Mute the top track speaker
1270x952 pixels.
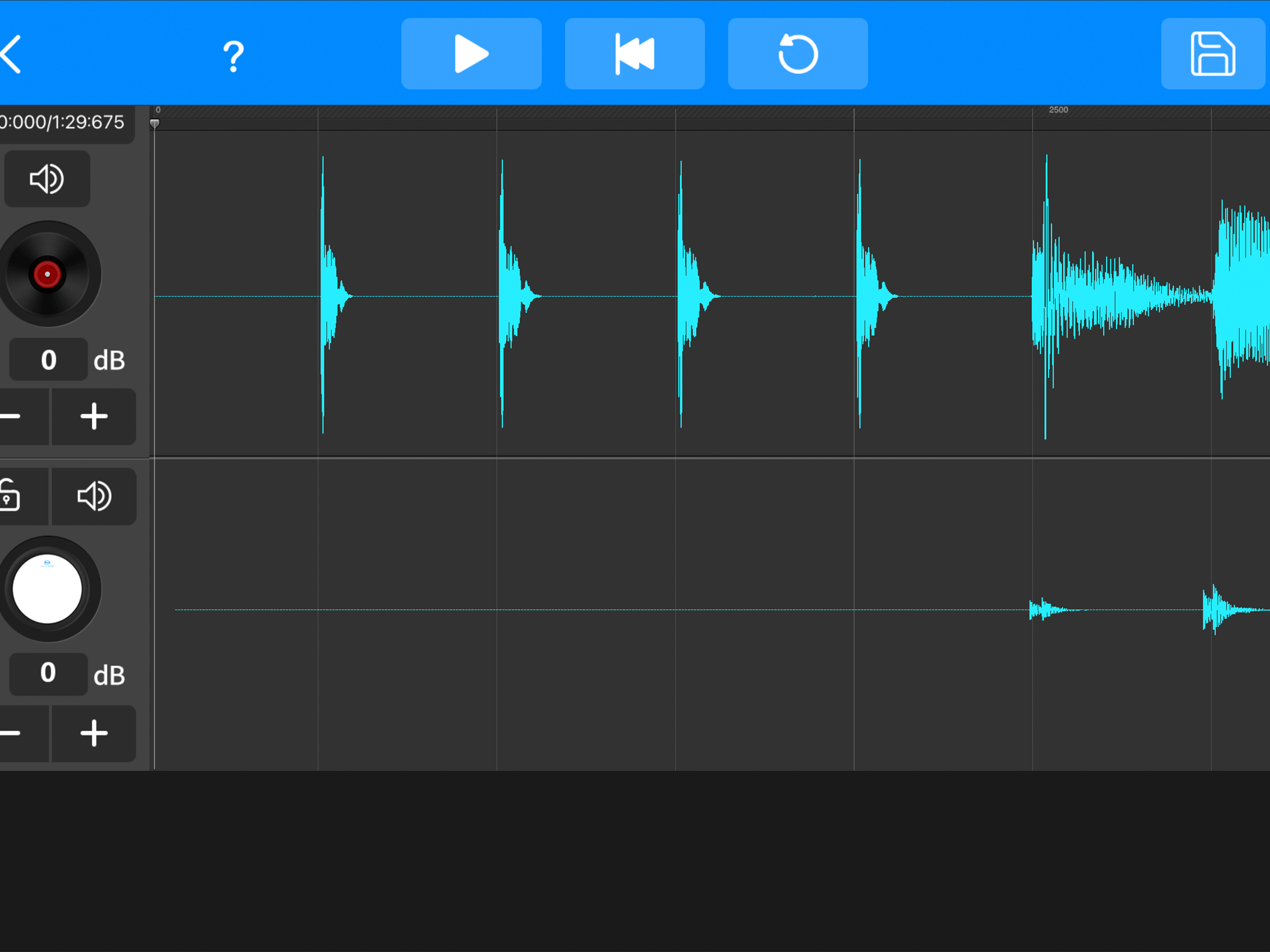[47, 178]
